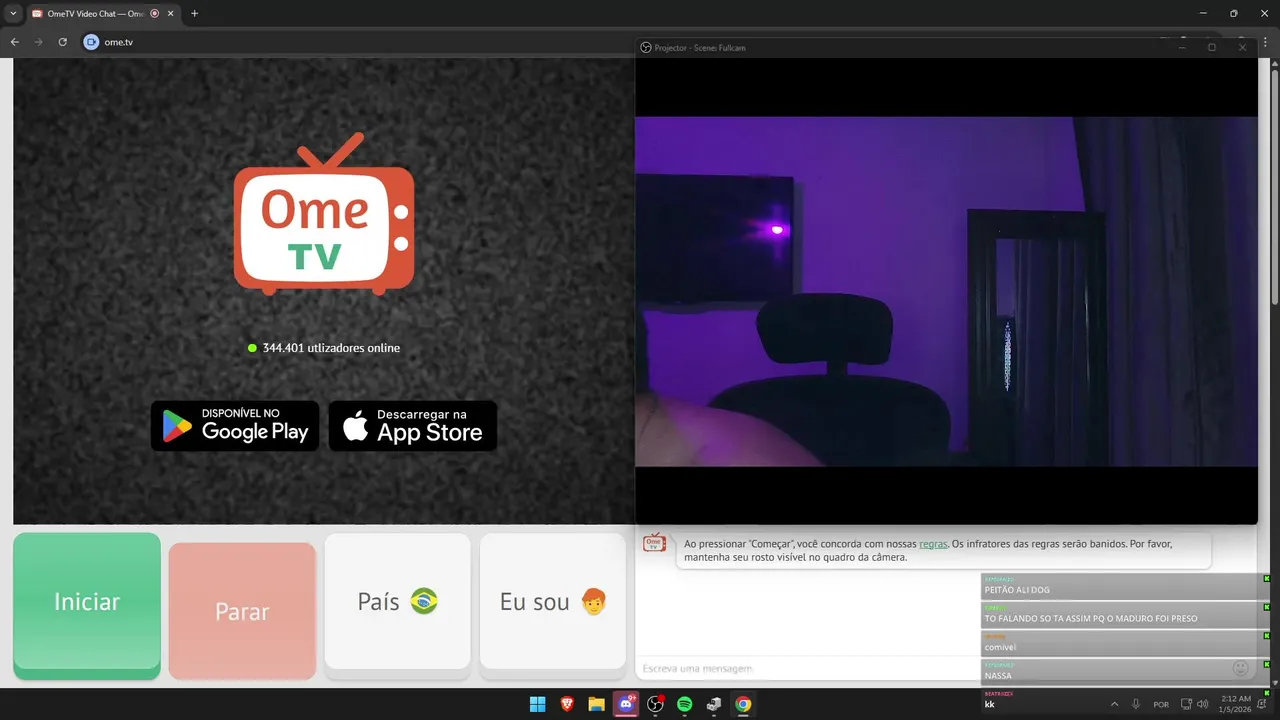Viewport: 1280px width, 720px height.
Task: Open Brave browser from taskbar
Action: [x=567, y=704]
